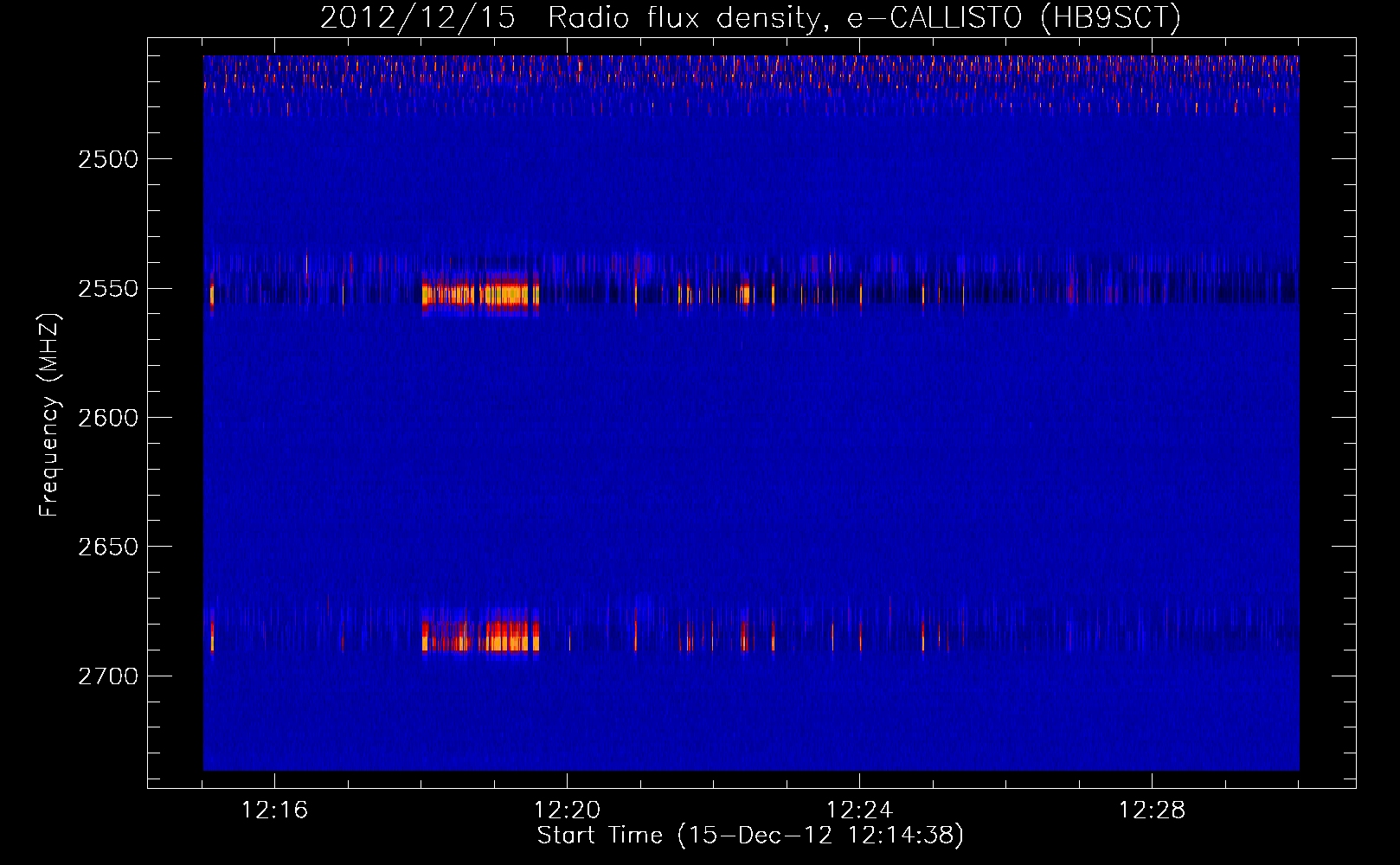Click the 12:24 time axis label
Image resolution: width=1400 pixels, height=865 pixels.
coord(859,811)
